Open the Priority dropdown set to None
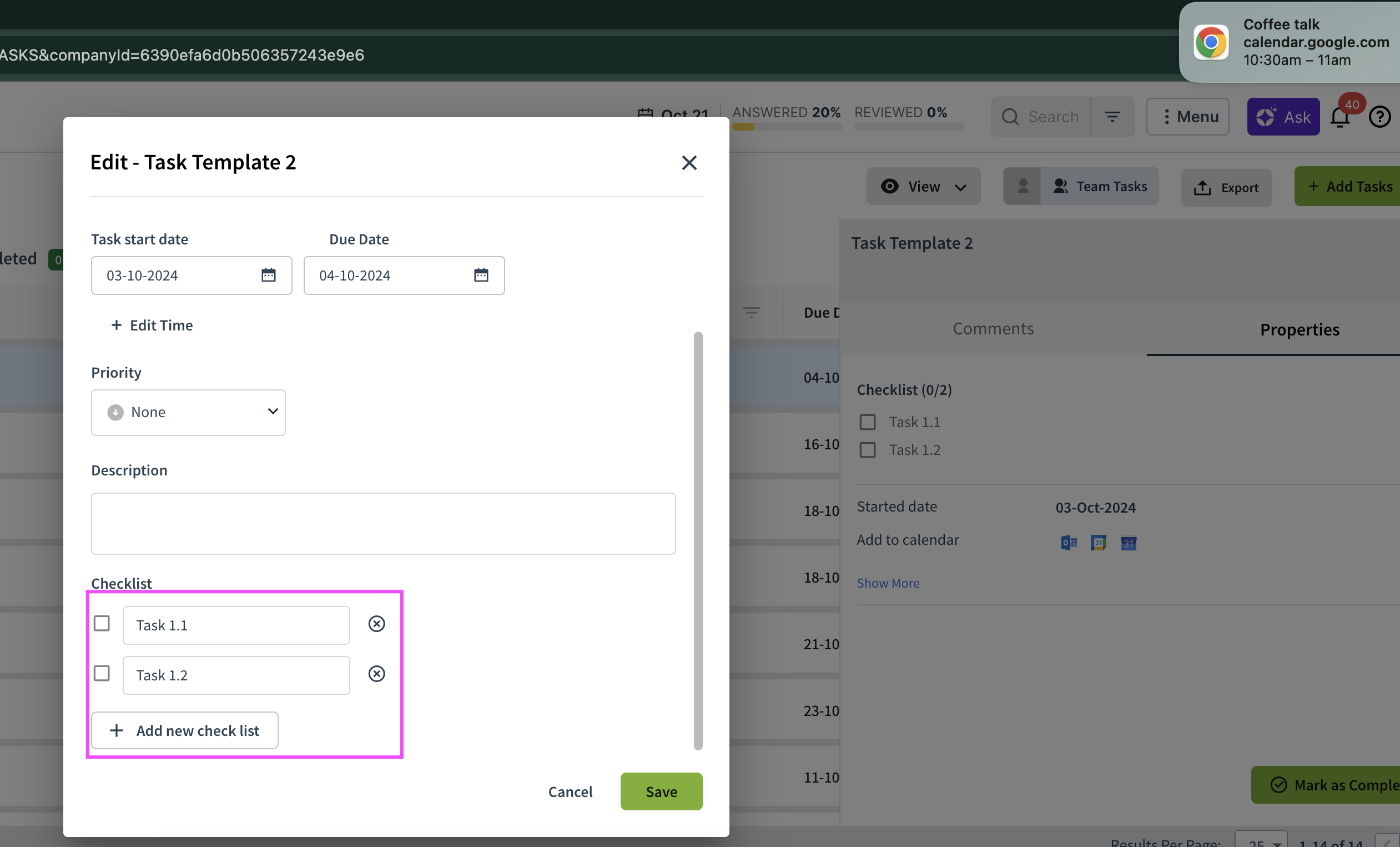 coord(188,412)
